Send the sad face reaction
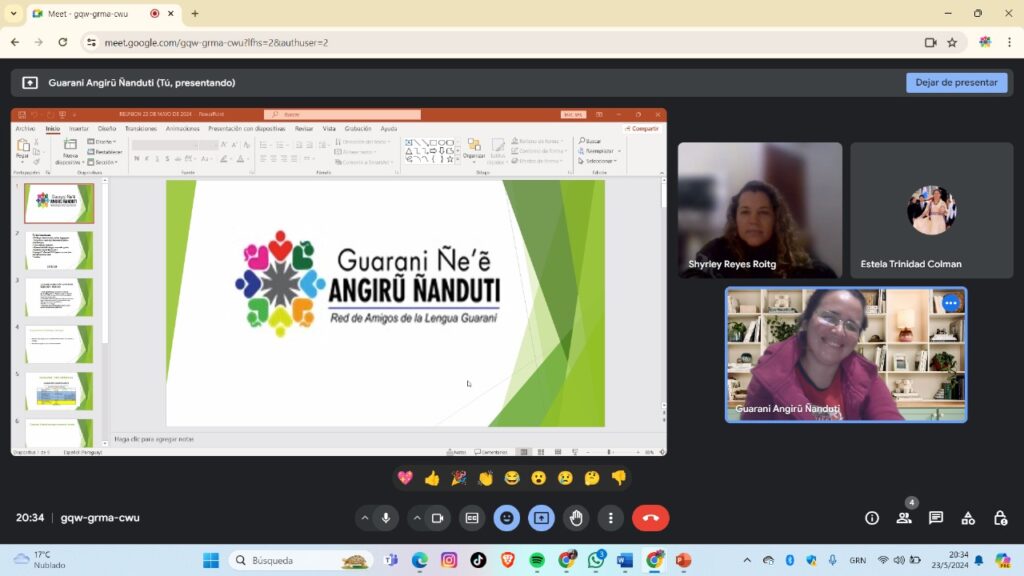 [566, 478]
